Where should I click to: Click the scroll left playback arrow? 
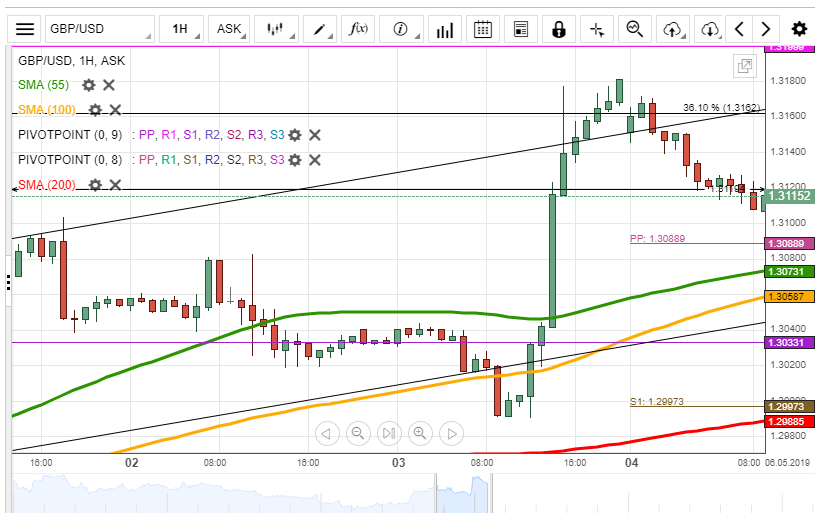click(327, 434)
